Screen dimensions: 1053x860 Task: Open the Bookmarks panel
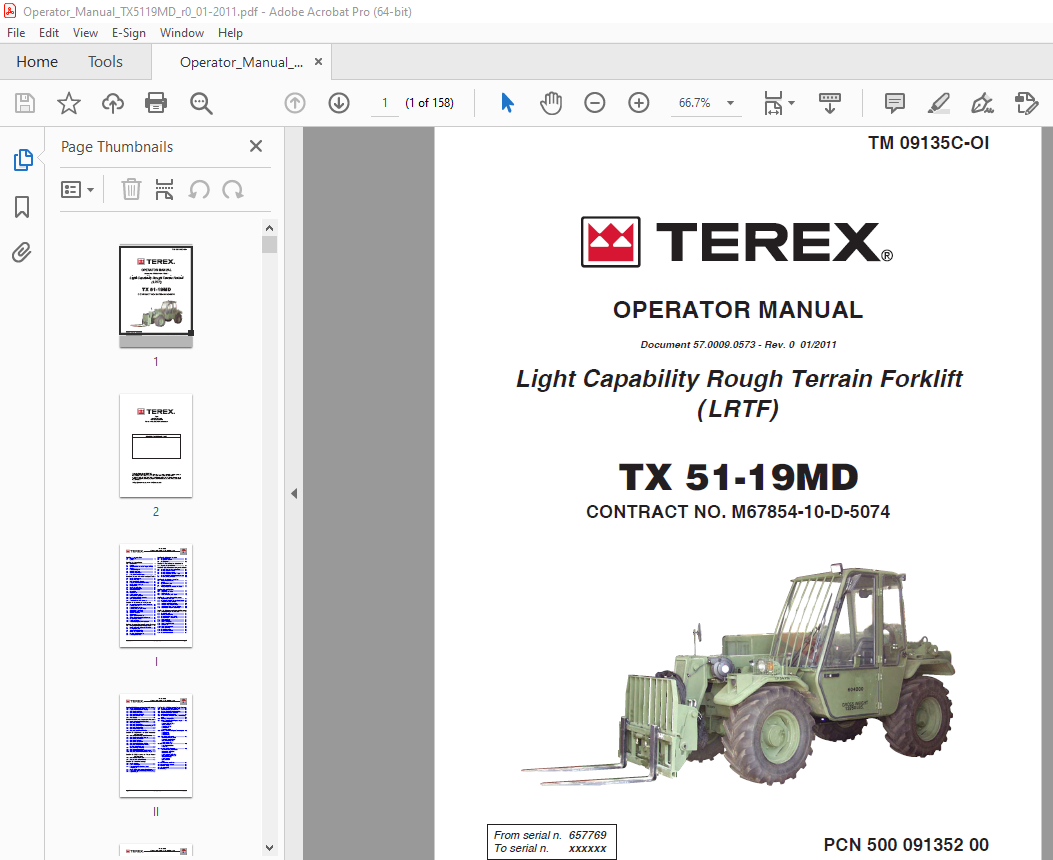[x=22, y=207]
